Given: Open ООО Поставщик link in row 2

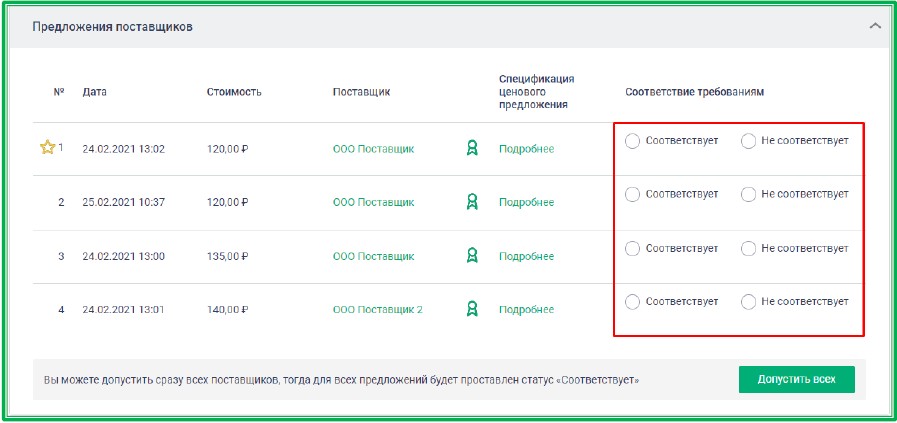Looking at the screenshot, I should (373, 202).
